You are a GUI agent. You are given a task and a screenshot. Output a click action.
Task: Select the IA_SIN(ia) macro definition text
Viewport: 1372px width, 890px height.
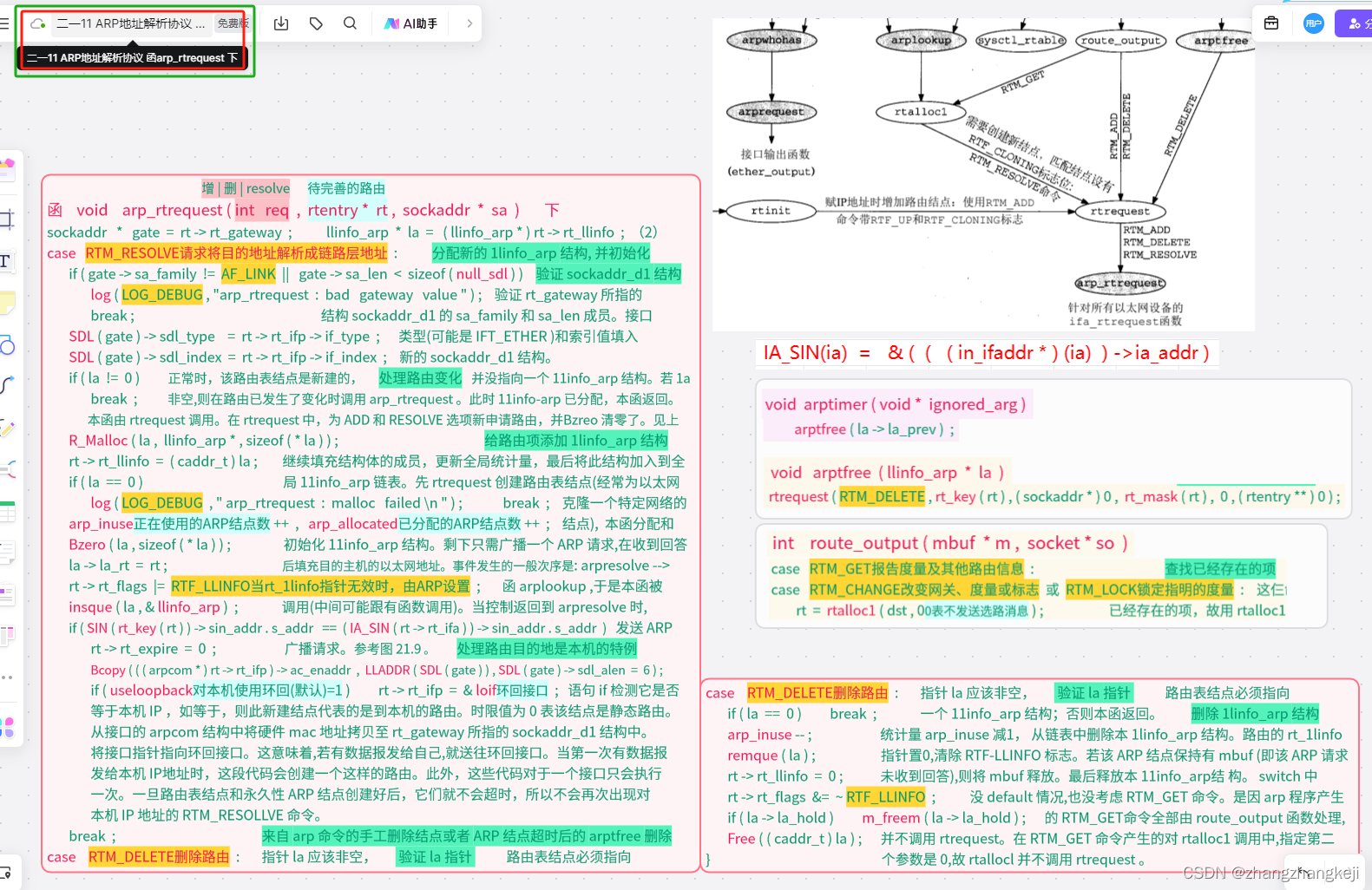[x=986, y=353]
